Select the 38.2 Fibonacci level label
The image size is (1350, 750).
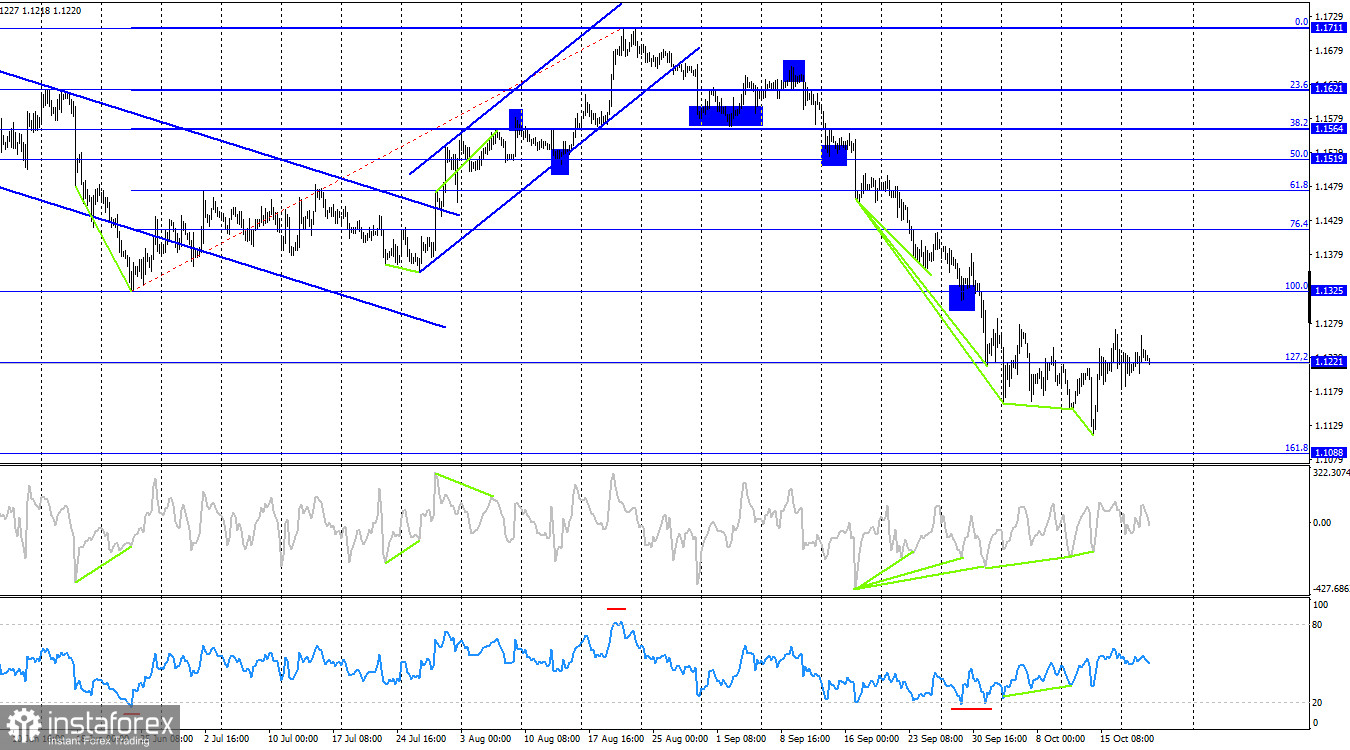[1299, 123]
